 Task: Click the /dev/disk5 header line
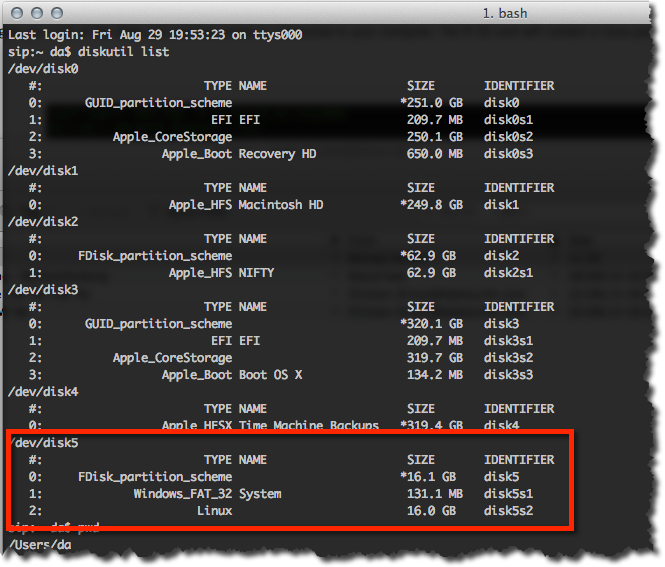click(x=44, y=443)
